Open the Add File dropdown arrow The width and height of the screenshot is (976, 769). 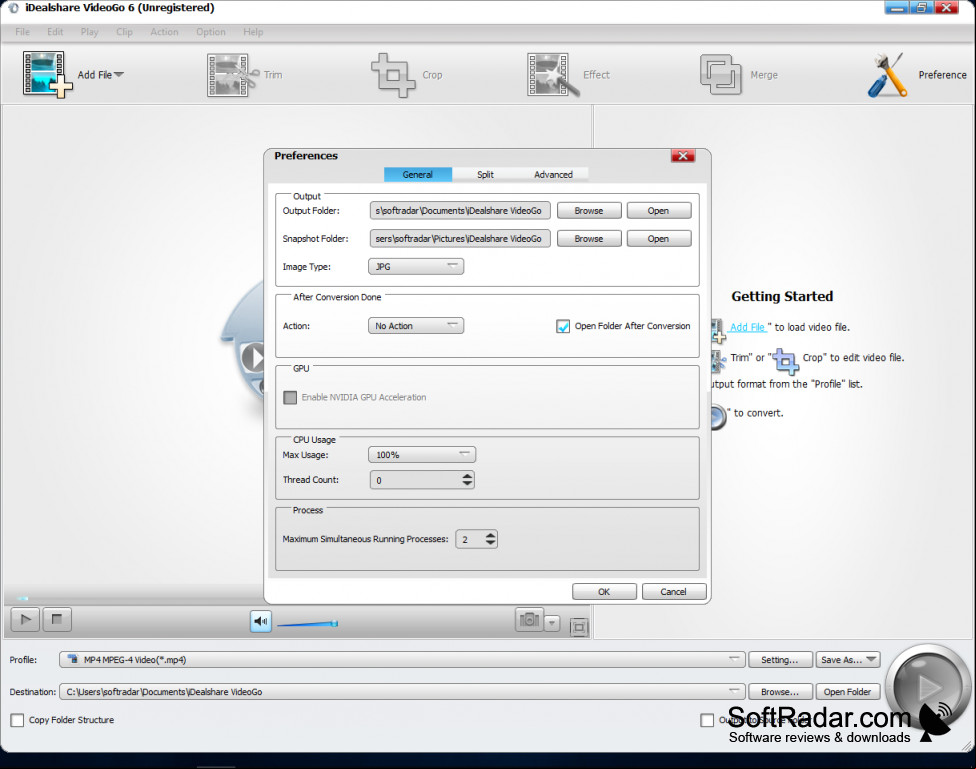(x=119, y=75)
